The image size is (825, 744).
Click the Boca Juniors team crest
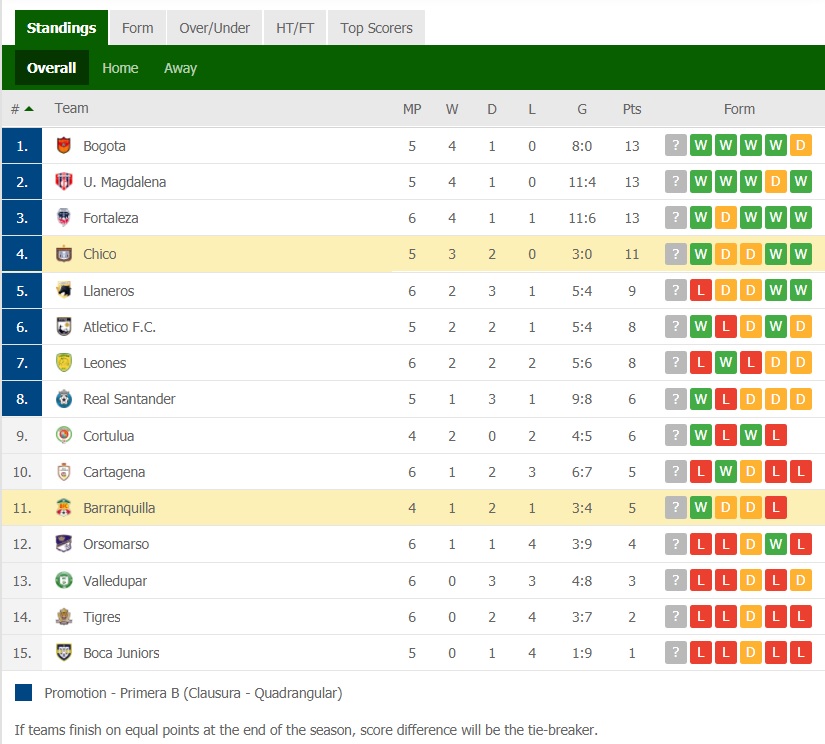point(64,652)
